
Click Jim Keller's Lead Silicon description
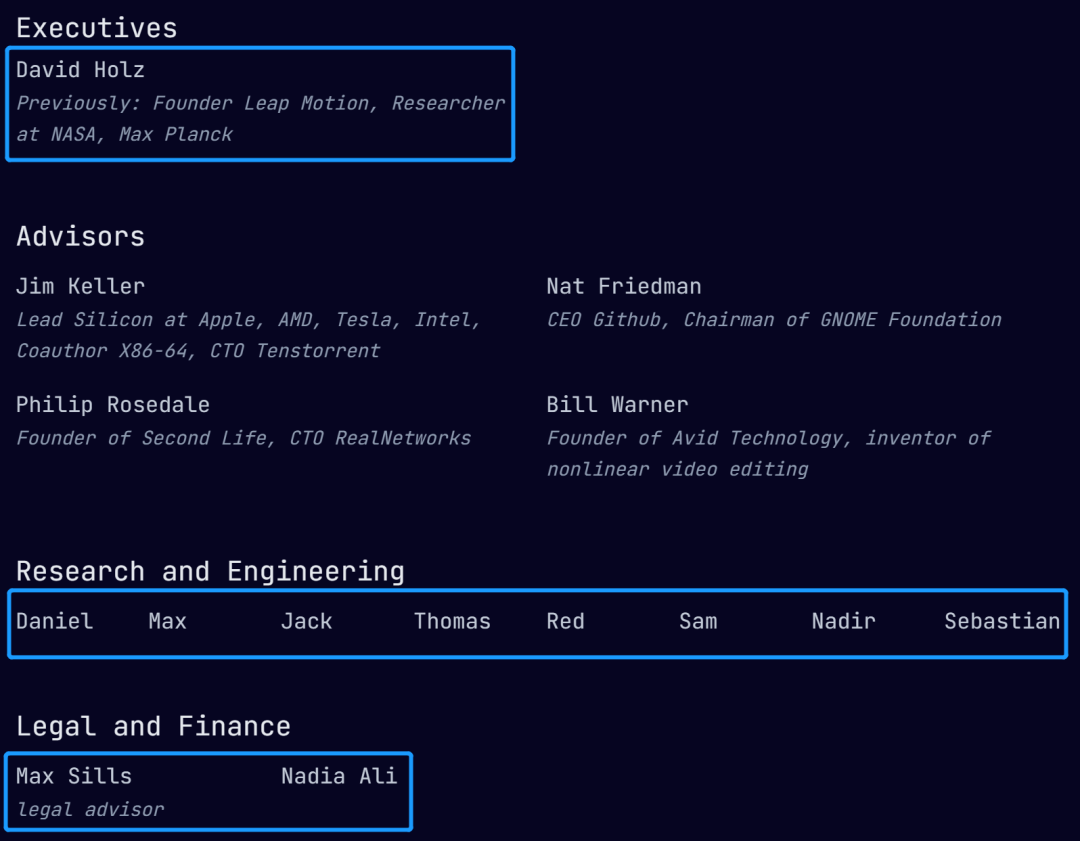click(x=248, y=335)
